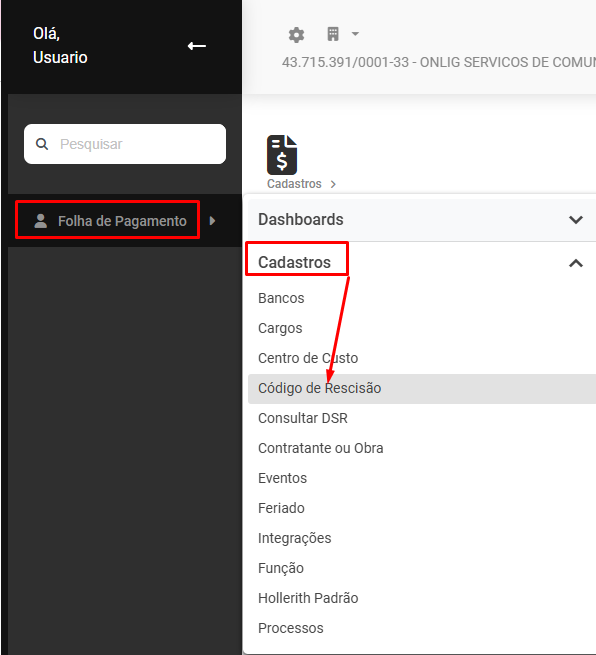
Task: Open the Cargos menu entry
Action: [x=280, y=328]
